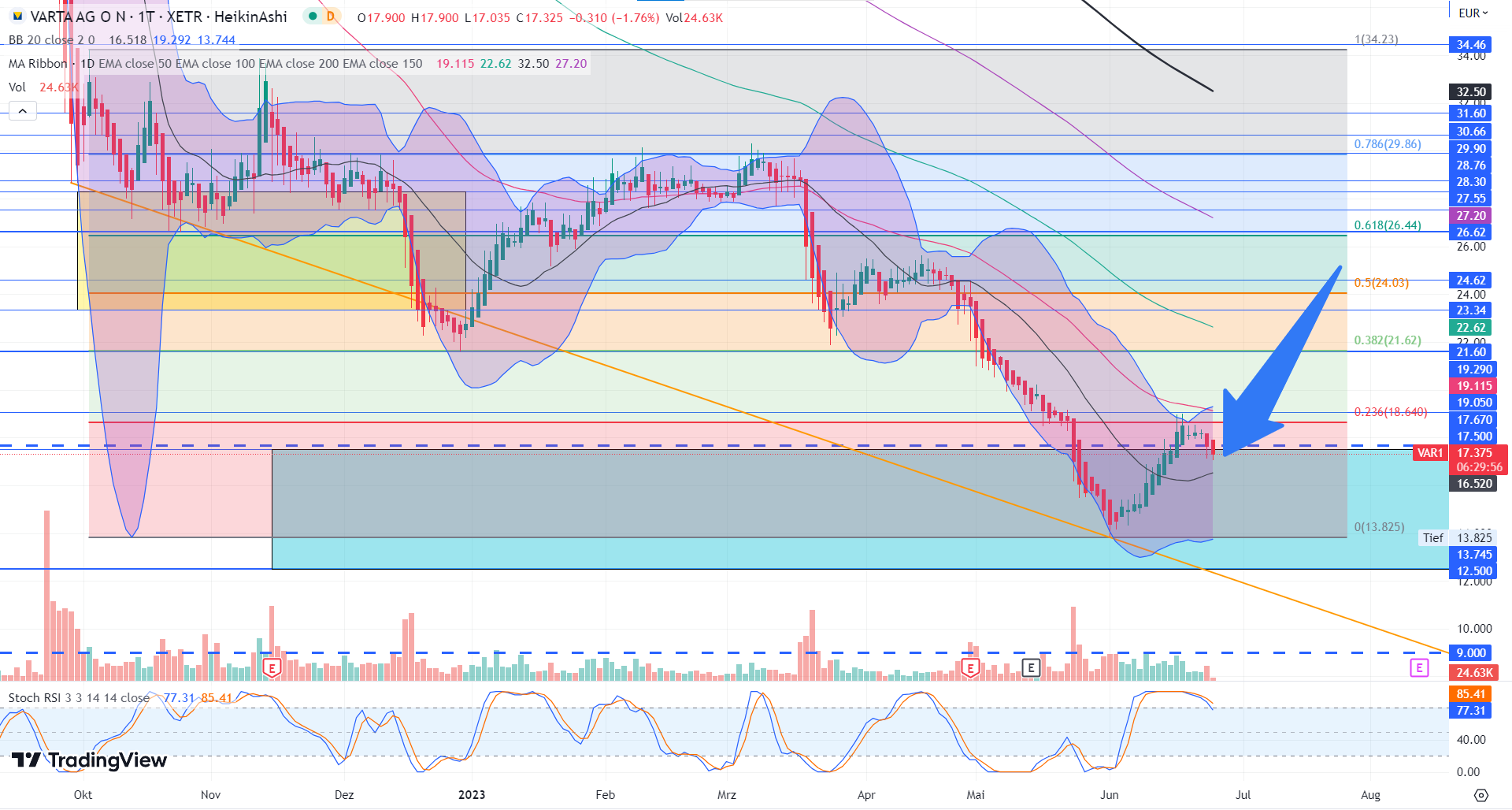Viewport: 1512px width, 810px height.
Task: Click the 17.375 current price label
Action: [1474, 453]
